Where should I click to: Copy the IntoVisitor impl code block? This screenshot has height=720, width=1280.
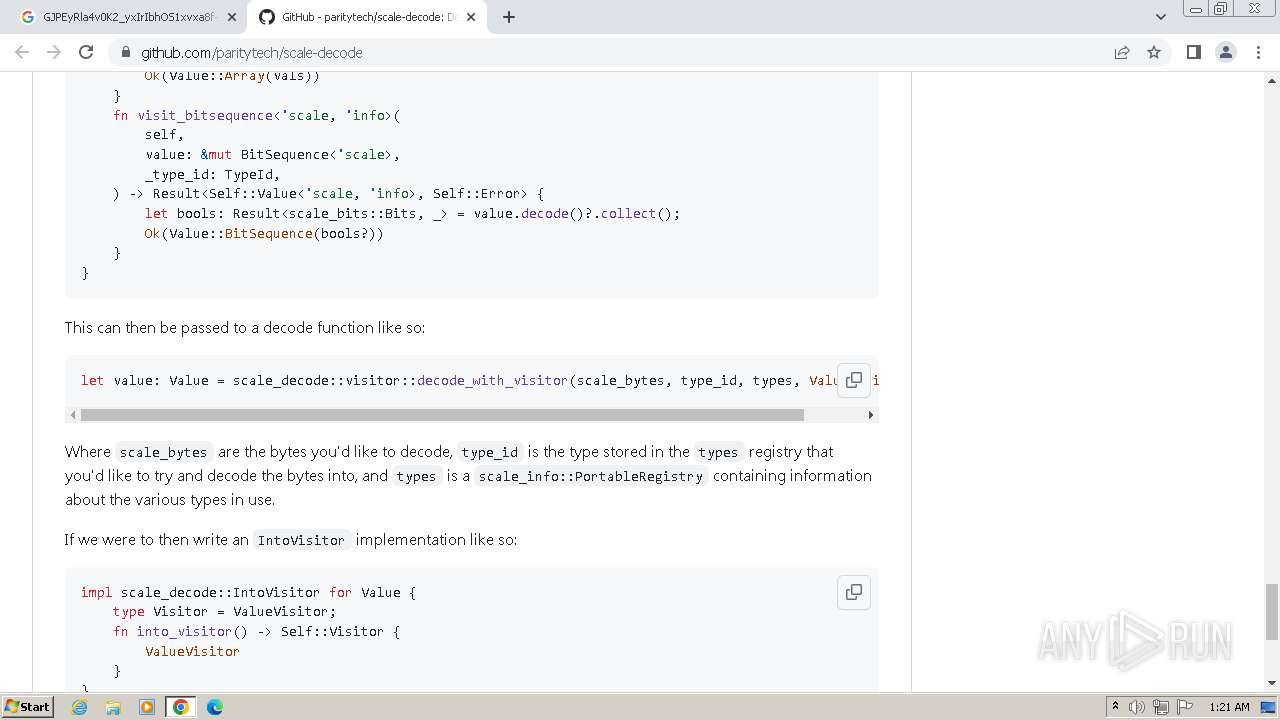click(854, 592)
